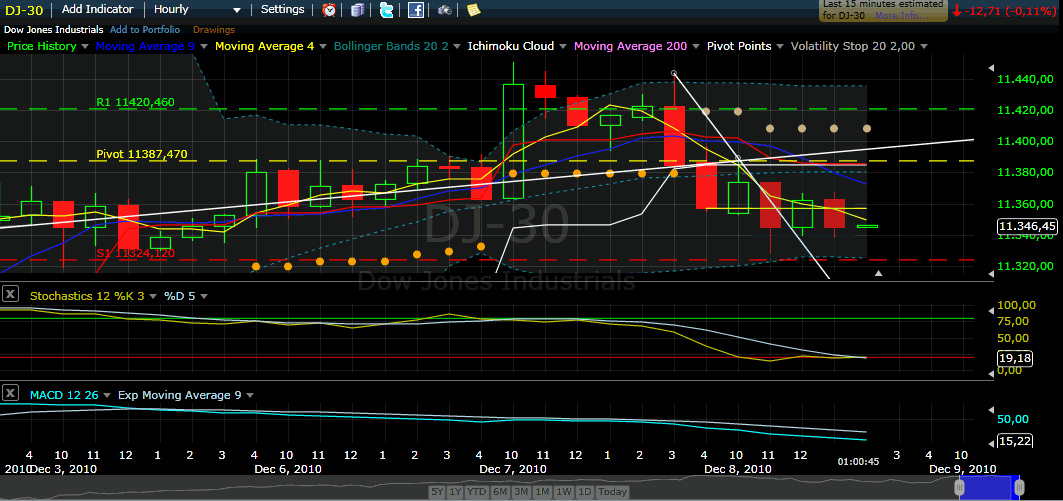Select the Today time range button
The height and width of the screenshot is (501, 1063).
pyautogui.click(x=612, y=492)
